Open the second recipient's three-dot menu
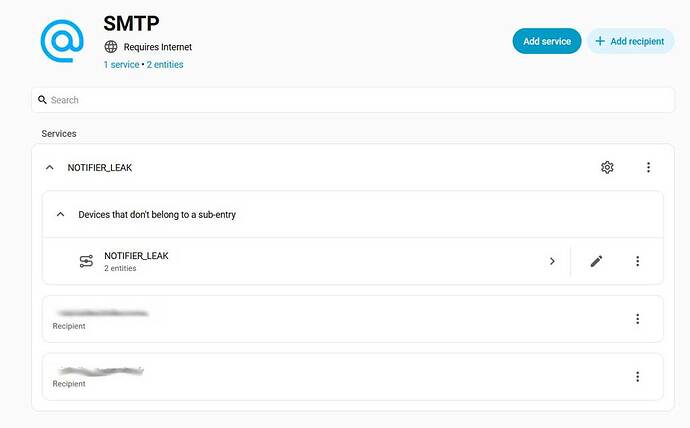 [x=637, y=377]
